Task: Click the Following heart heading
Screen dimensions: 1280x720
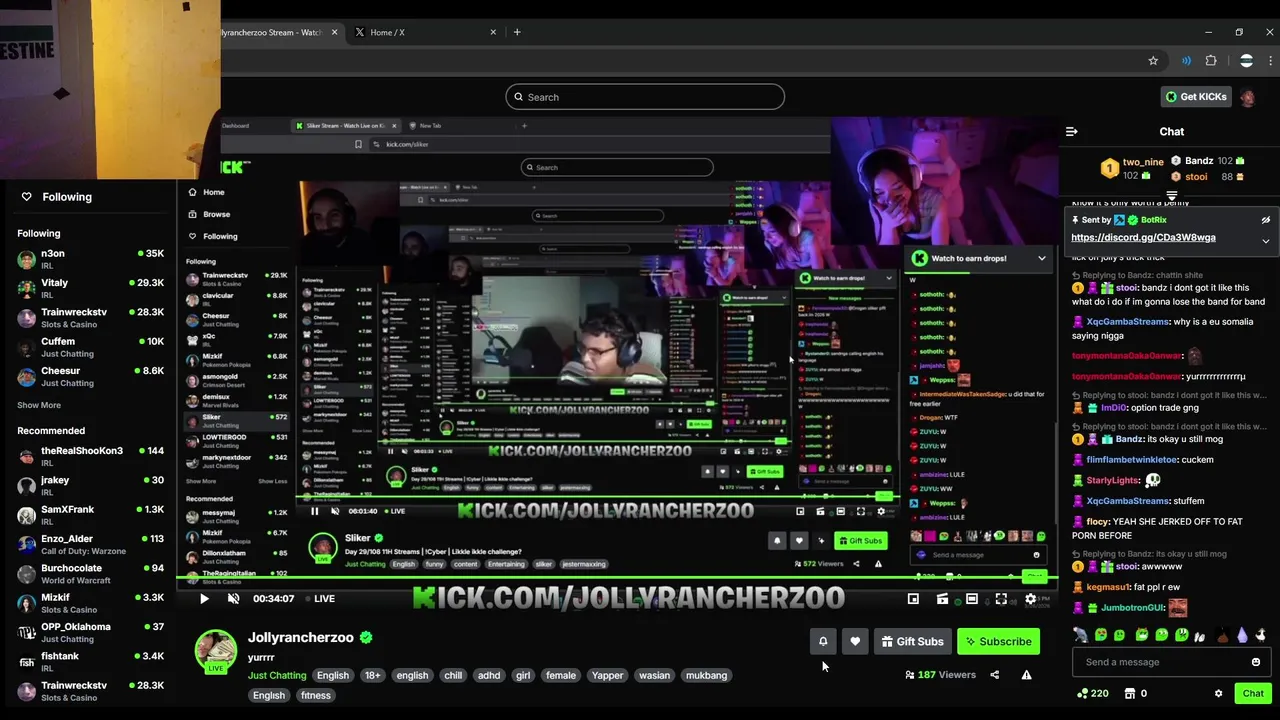Action: tap(57, 197)
